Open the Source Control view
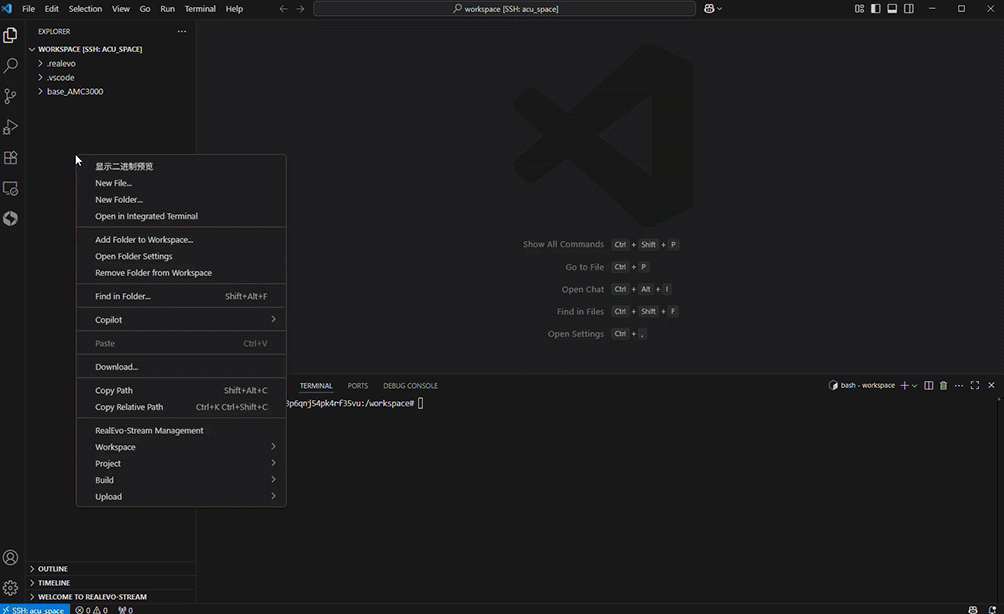This screenshot has height=614, width=1004. coord(10,96)
